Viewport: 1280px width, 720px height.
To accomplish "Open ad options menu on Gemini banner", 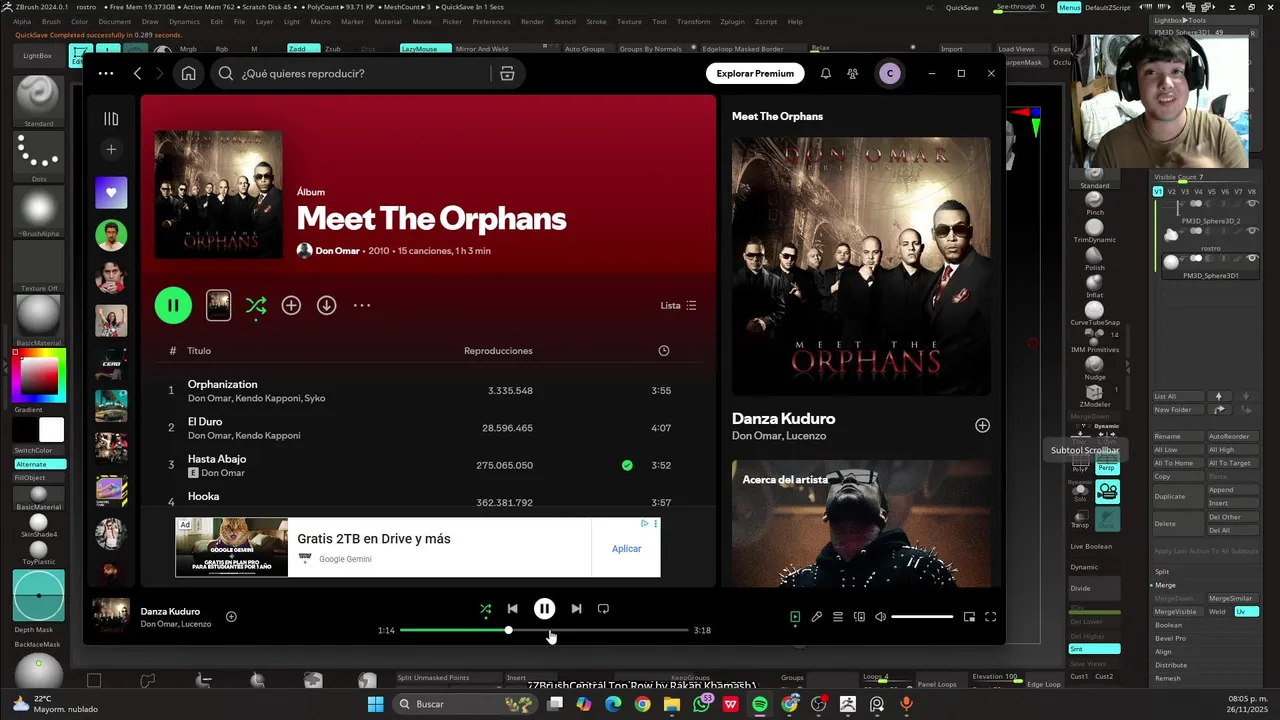I will [656, 523].
